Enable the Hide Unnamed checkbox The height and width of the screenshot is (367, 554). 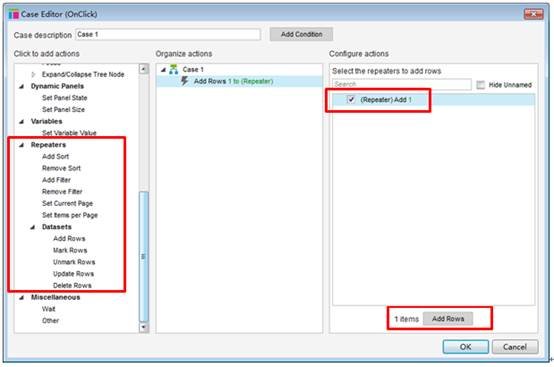pyautogui.click(x=480, y=85)
